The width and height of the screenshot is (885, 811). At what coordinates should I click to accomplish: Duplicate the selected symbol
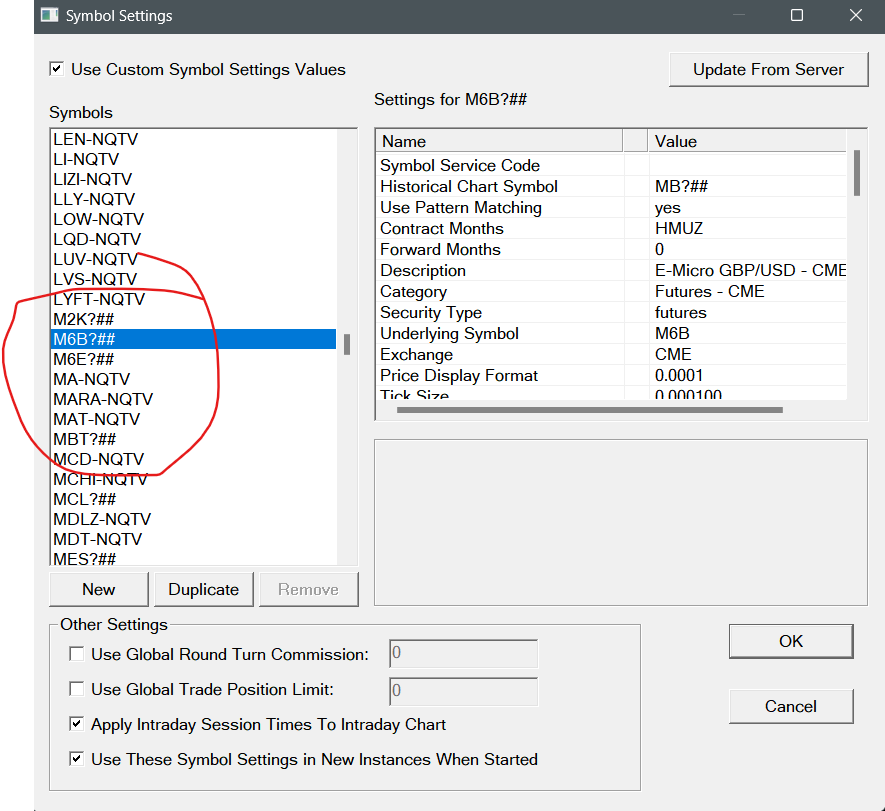pyautogui.click(x=204, y=589)
